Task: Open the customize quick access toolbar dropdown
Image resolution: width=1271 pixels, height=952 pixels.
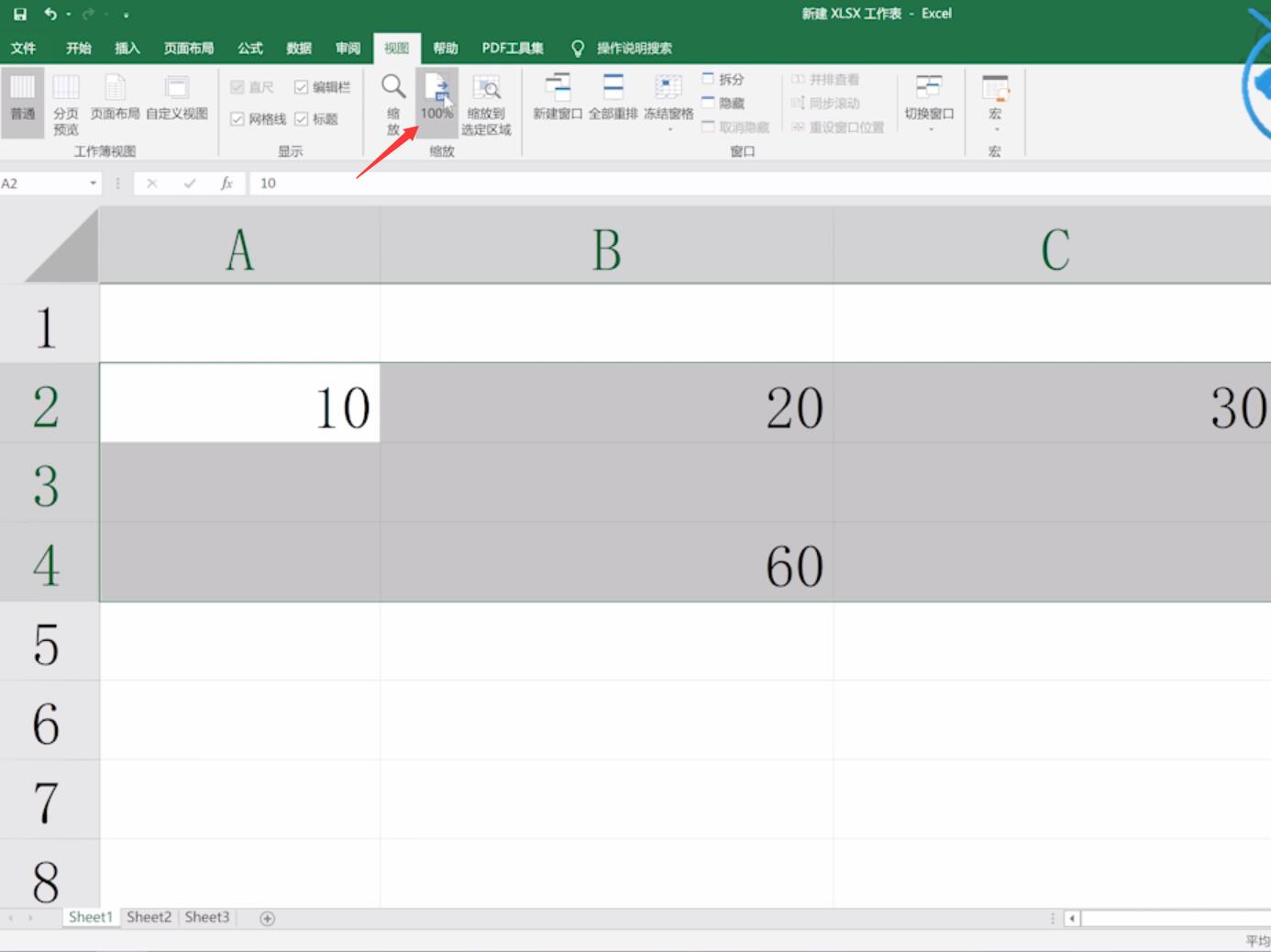Action: click(126, 15)
